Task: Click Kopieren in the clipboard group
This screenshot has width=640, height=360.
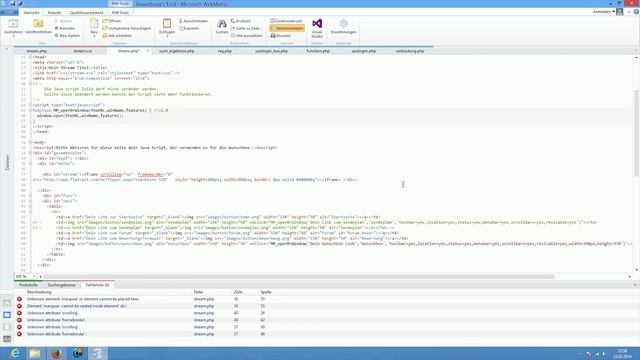Action: pyautogui.click(x=189, y=28)
